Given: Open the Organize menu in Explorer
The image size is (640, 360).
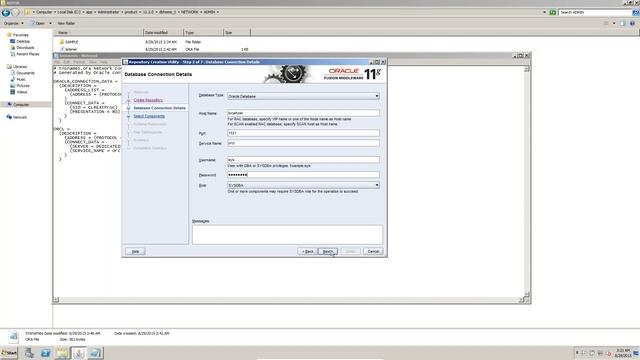Looking at the screenshot, I should [x=14, y=23].
